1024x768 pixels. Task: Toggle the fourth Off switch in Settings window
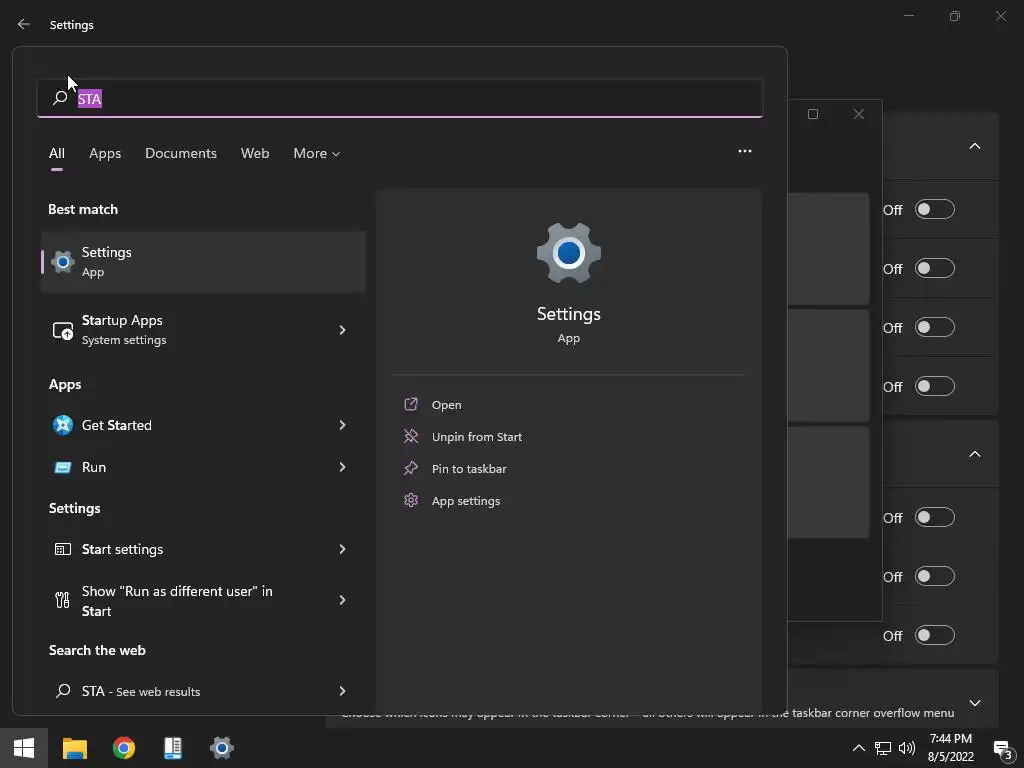coord(935,386)
